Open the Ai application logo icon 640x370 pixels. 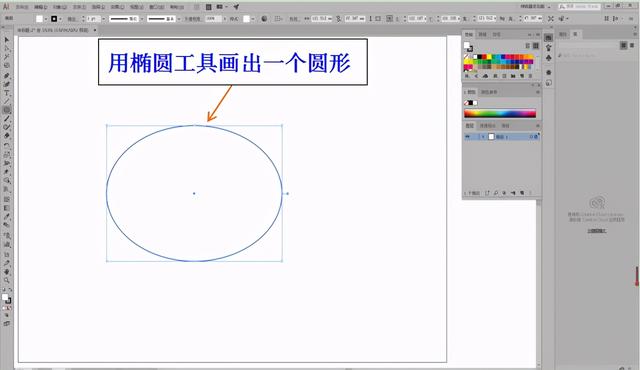tap(6, 7)
